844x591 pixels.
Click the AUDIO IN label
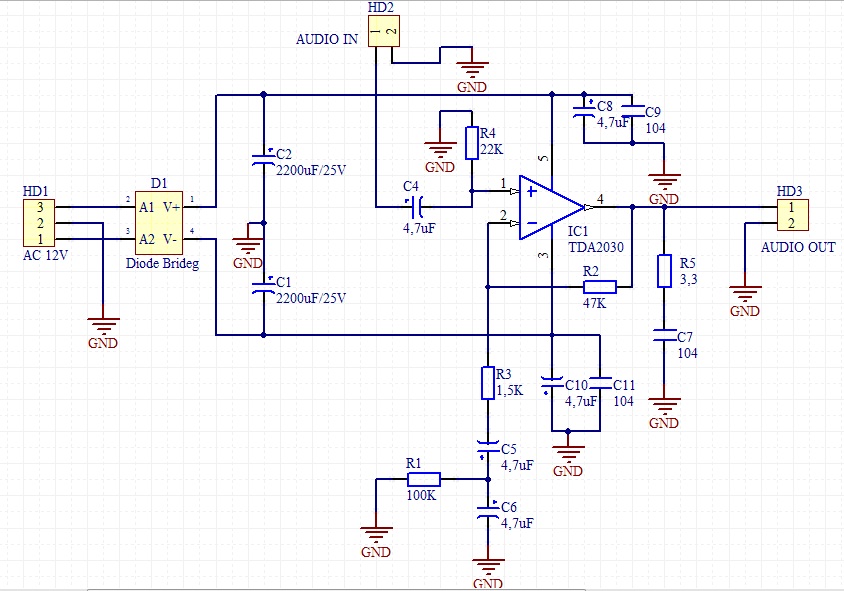pos(327,39)
